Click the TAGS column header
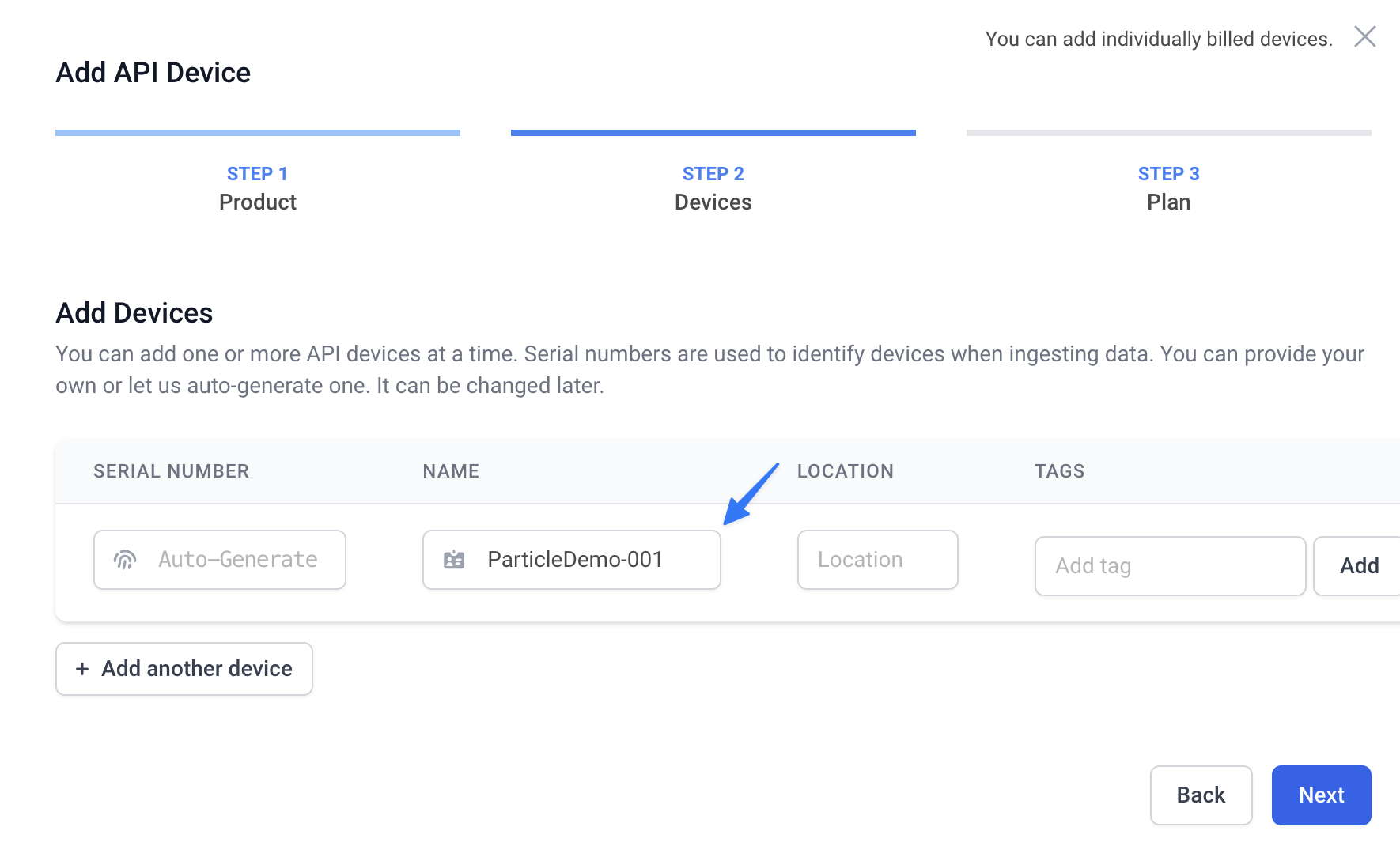The height and width of the screenshot is (846, 1400). (x=1060, y=471)
